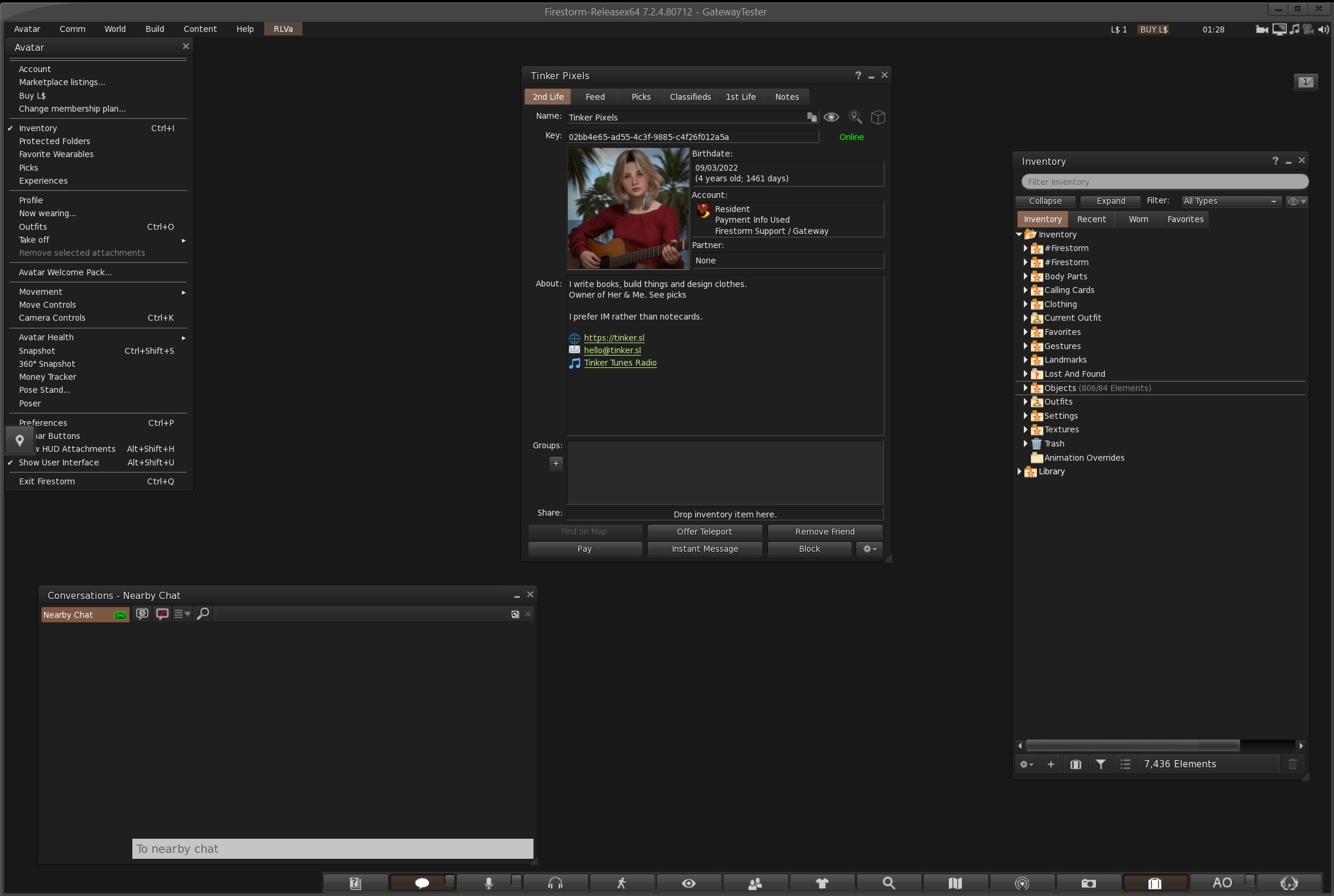Open the gear menu dropdown in Inventory footer

point(1026,764)
